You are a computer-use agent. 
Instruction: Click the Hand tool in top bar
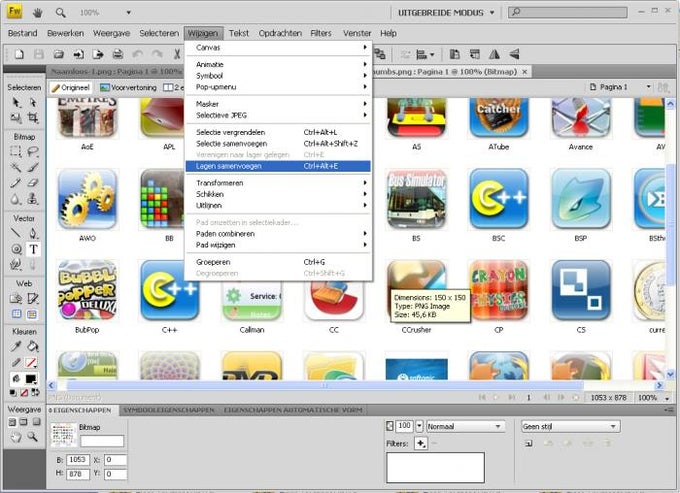(38, 13)
